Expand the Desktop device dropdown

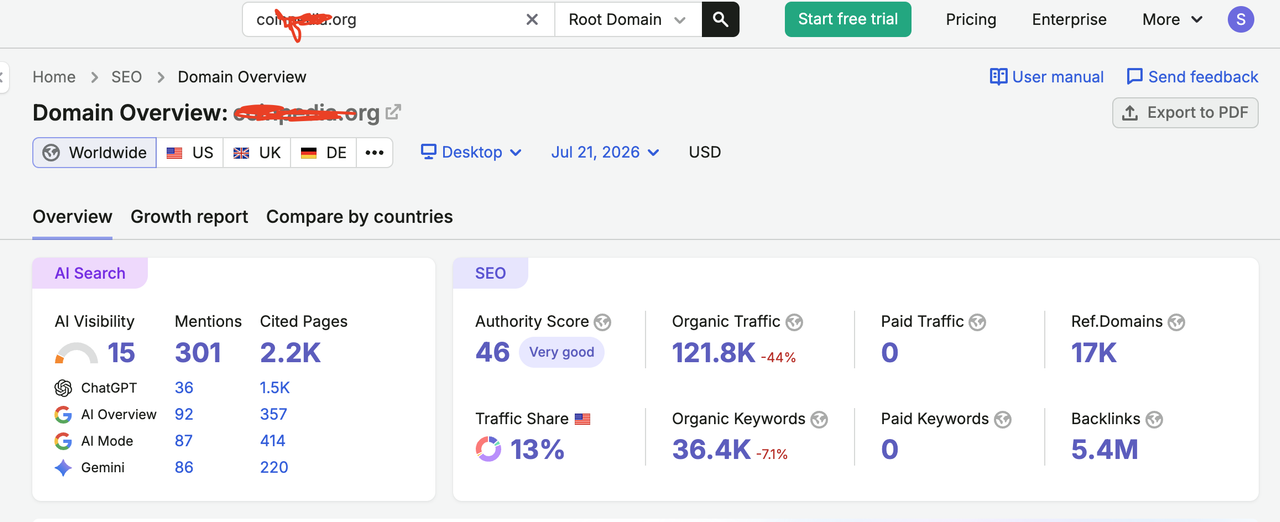(x=471, y=152)
